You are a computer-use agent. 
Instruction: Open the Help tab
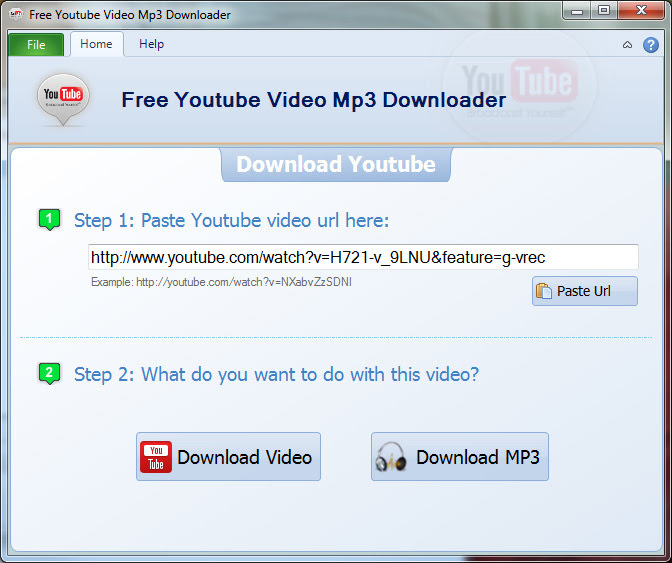pos(151,44)
